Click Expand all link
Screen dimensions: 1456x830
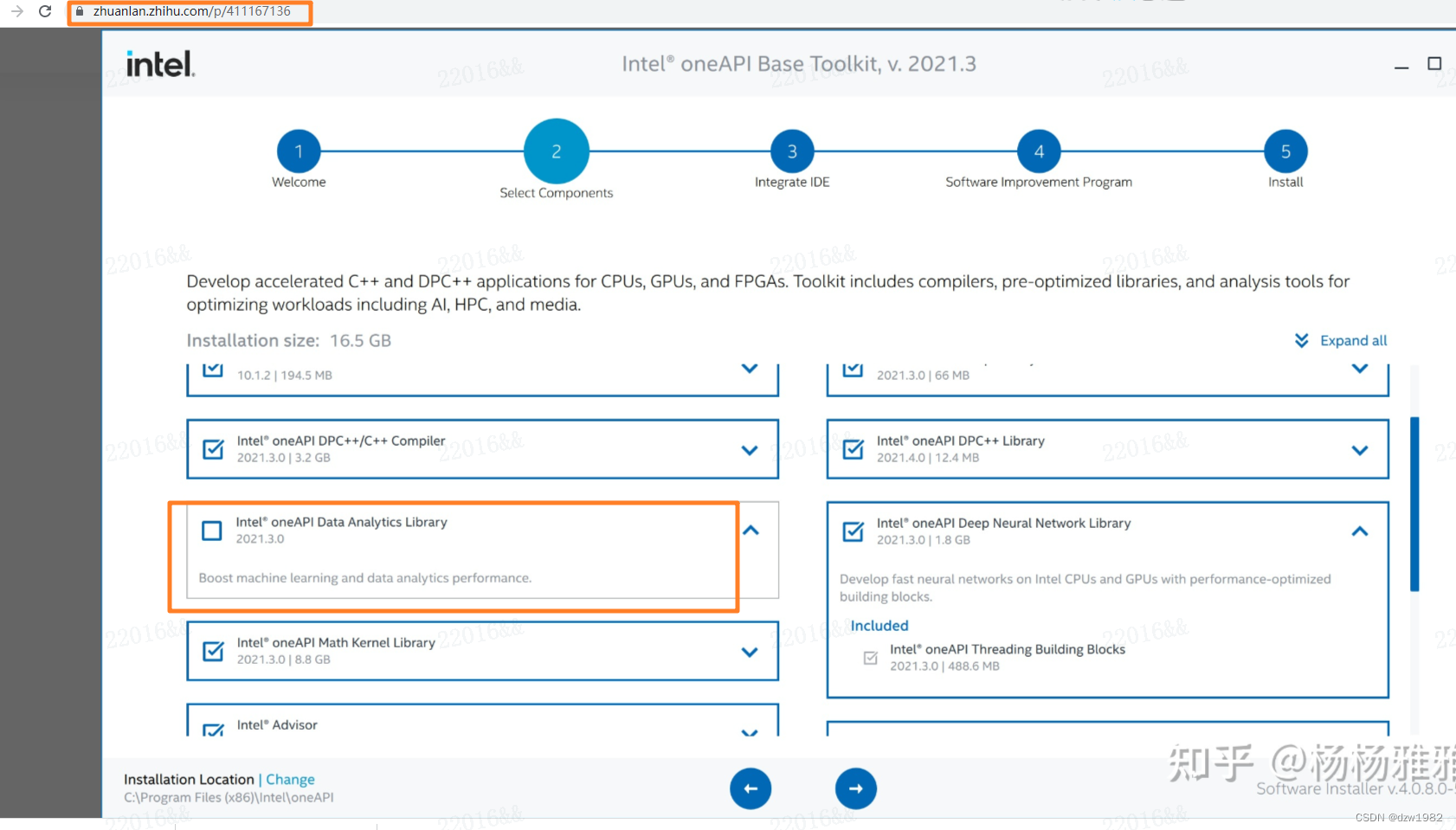click(1353, 340)
